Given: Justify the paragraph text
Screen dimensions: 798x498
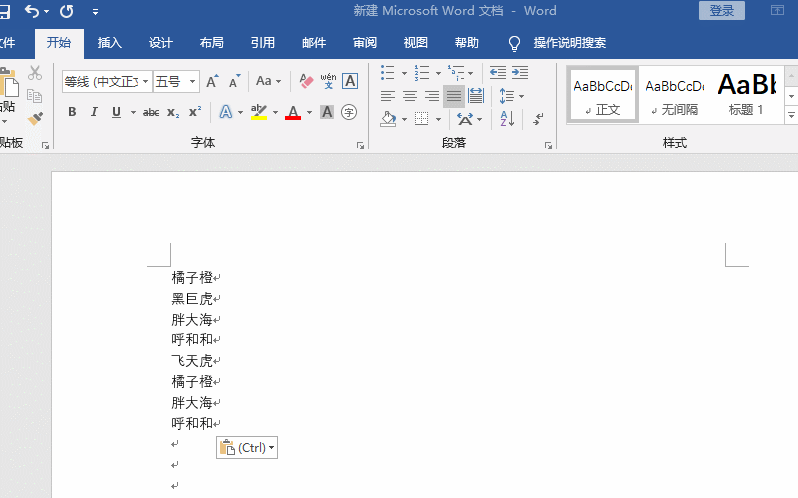Looking at the screenshot, I should point(453,96).
